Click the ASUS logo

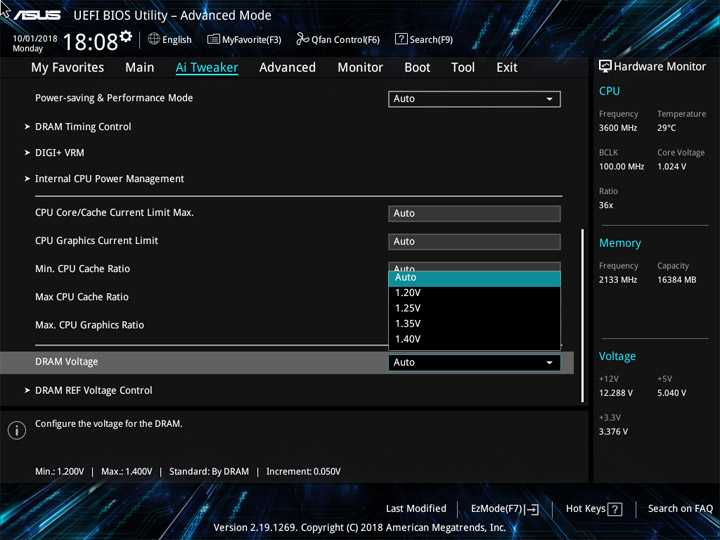click(37, 15)
